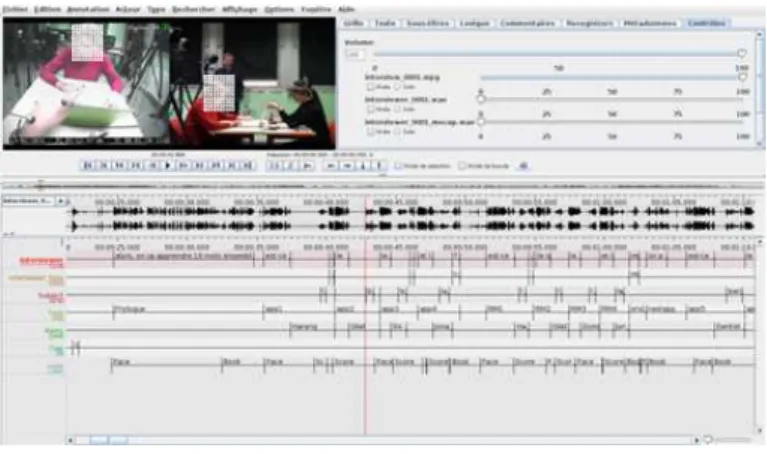Step one second back
This screenshot has width=767, height=454.
[120, 166]
